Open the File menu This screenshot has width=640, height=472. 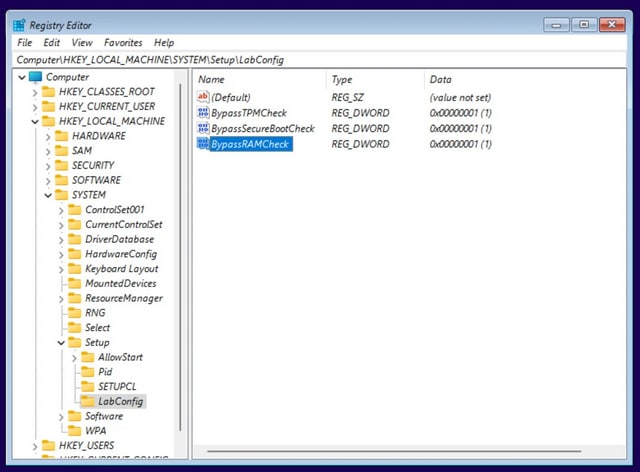(24, 42)
